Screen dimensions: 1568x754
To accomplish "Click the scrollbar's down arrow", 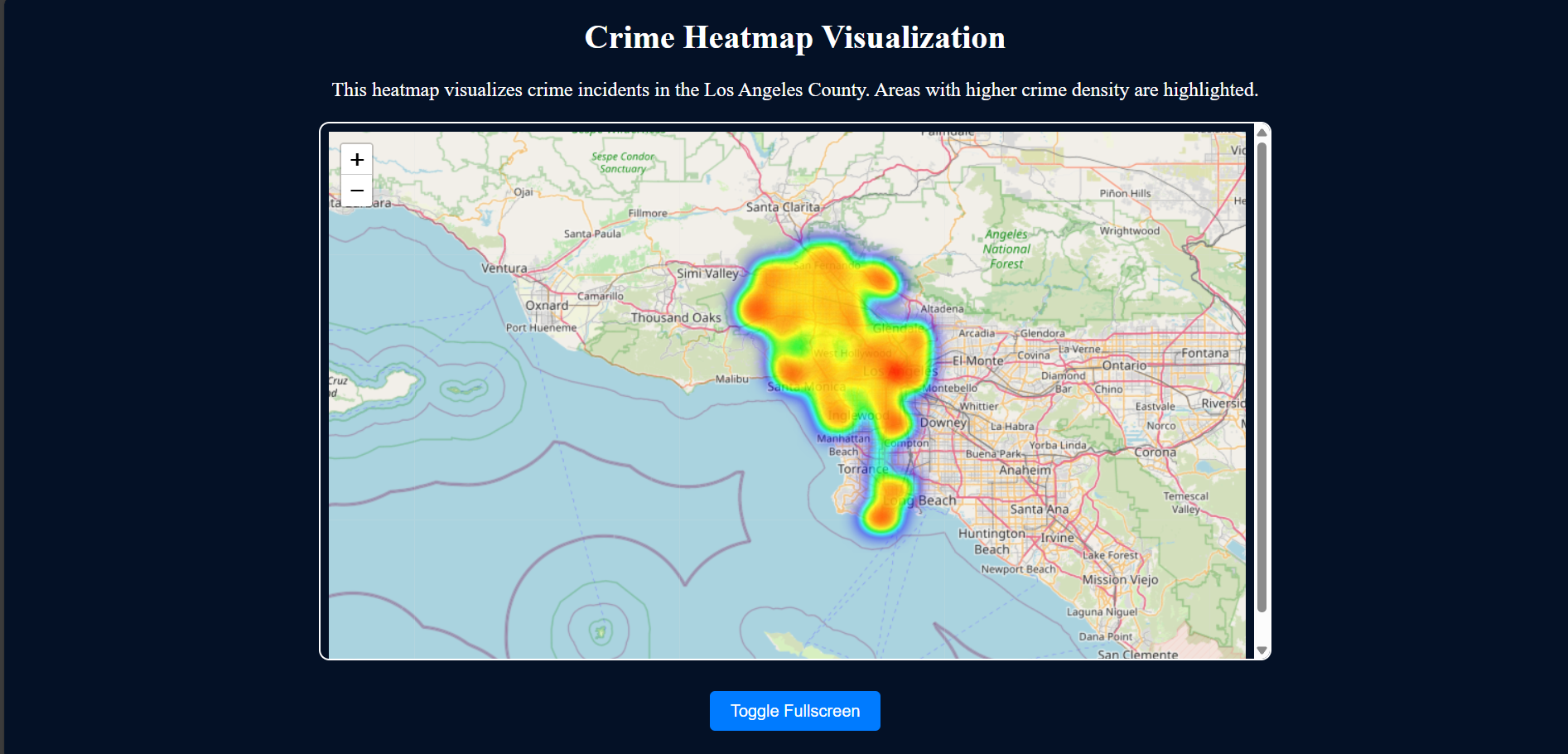I will tap(1262, 650).
